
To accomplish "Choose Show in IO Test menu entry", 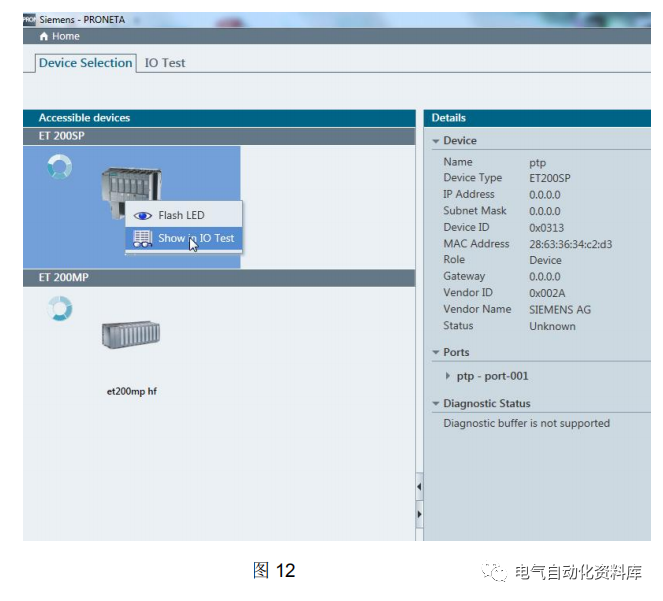I will [184, 238].
